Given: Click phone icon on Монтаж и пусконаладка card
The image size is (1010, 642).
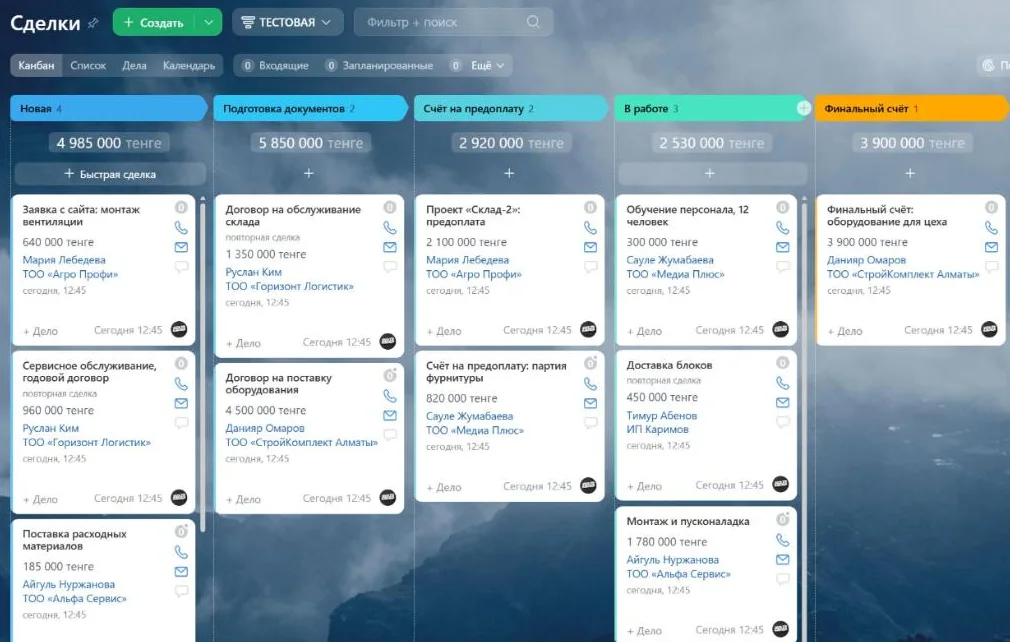Looking at the screenshot, I should (x=783, y=540).
